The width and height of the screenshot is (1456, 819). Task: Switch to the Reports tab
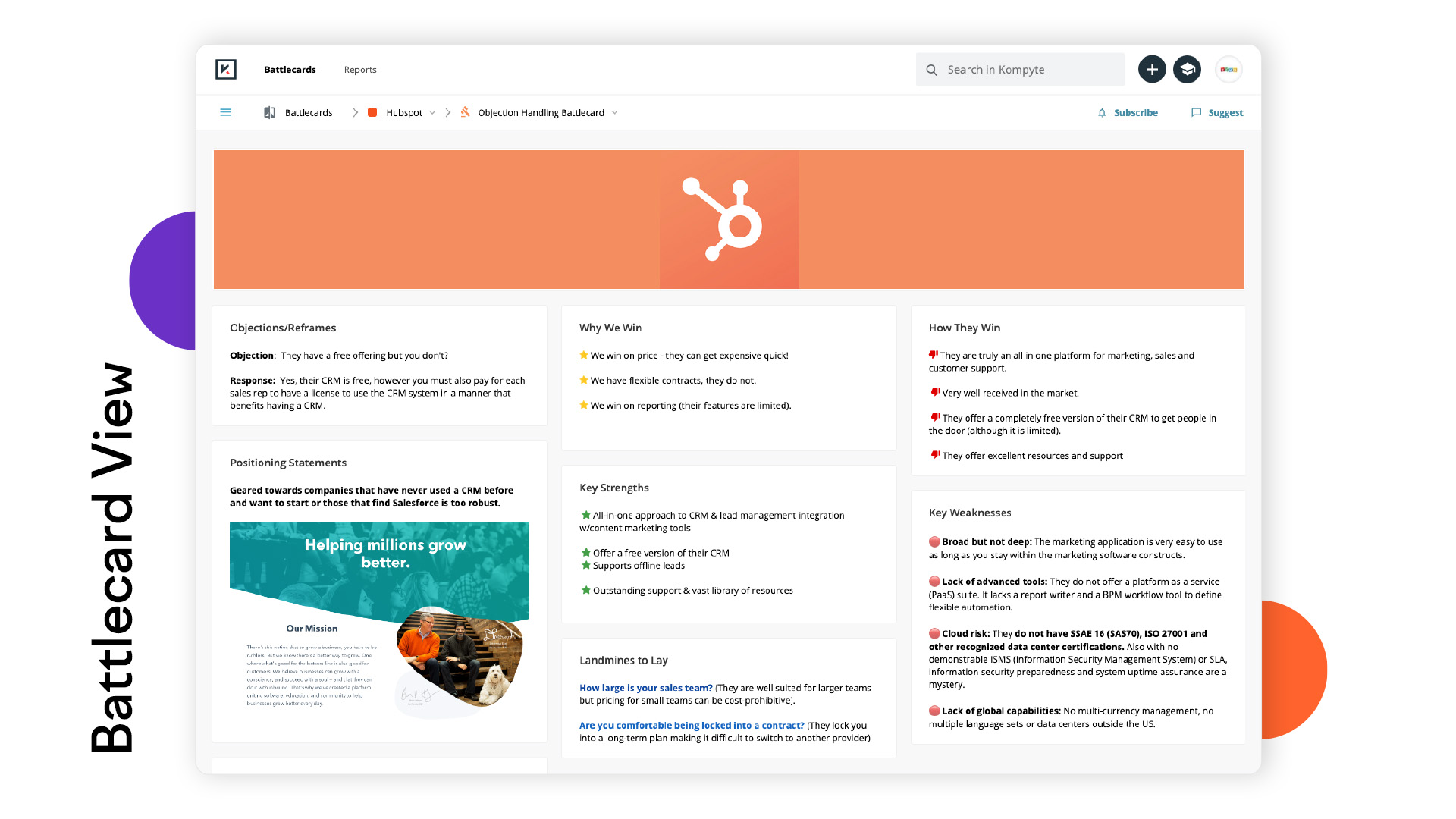click(x=360, y=69)
